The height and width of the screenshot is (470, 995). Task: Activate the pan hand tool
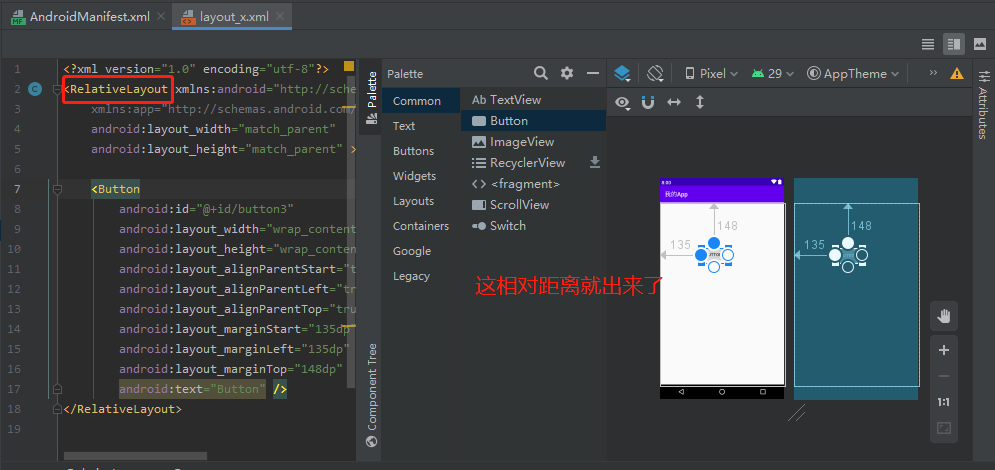pyautogui.click(x=944, y=316)
